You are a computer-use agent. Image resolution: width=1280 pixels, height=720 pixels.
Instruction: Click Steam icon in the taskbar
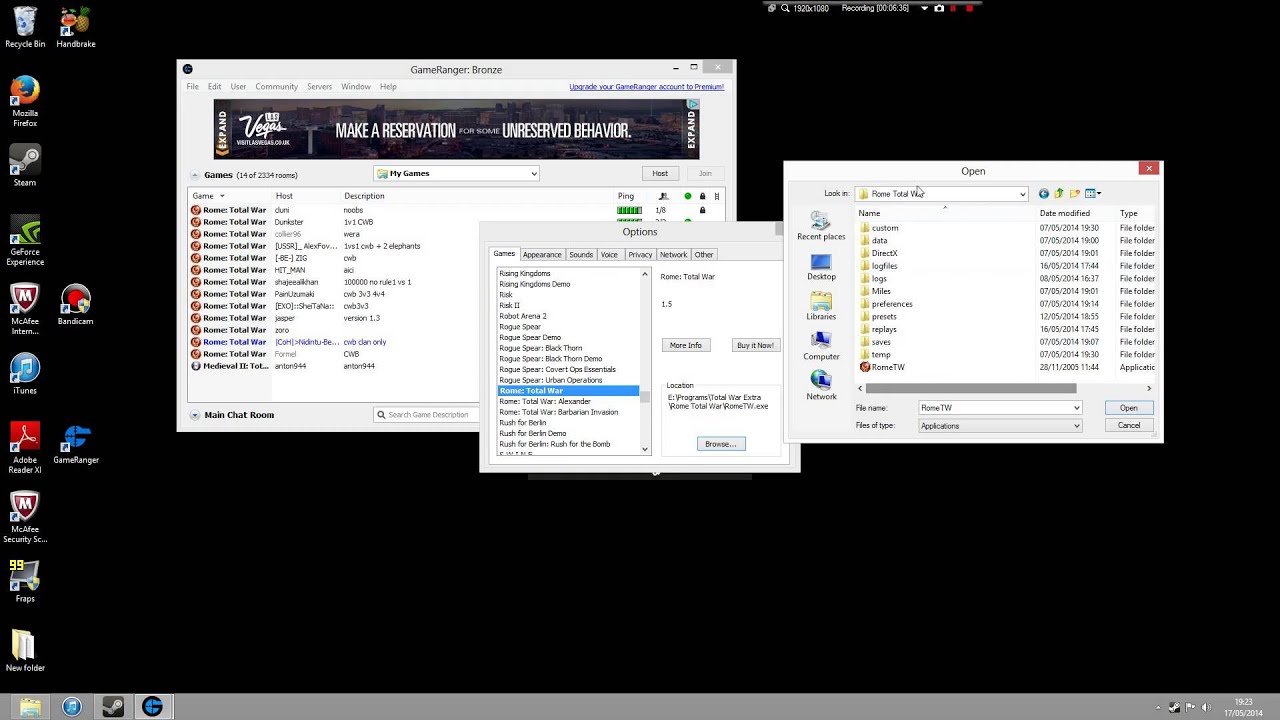(x=112, y=707)
